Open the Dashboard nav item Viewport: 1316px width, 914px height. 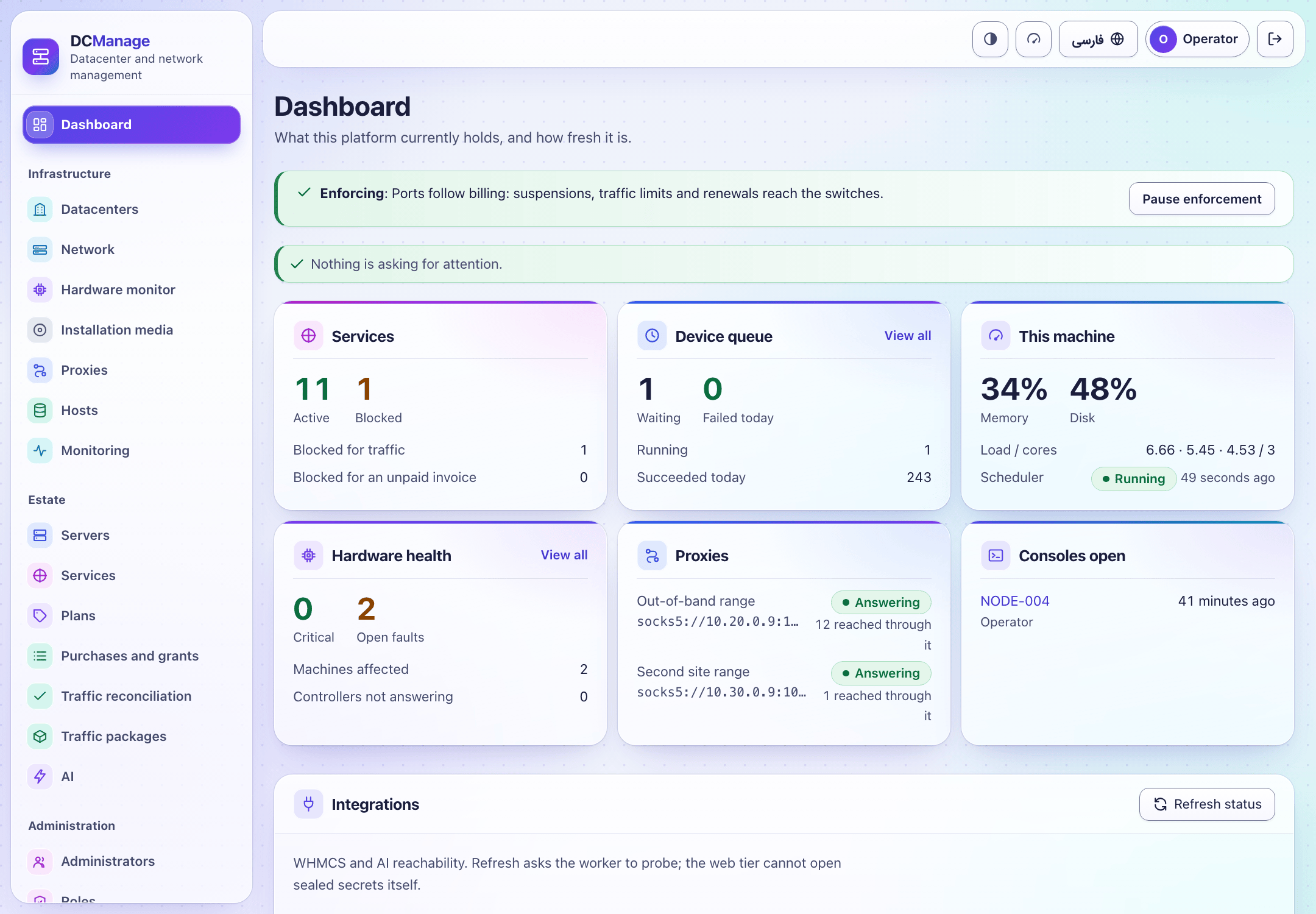132,124
